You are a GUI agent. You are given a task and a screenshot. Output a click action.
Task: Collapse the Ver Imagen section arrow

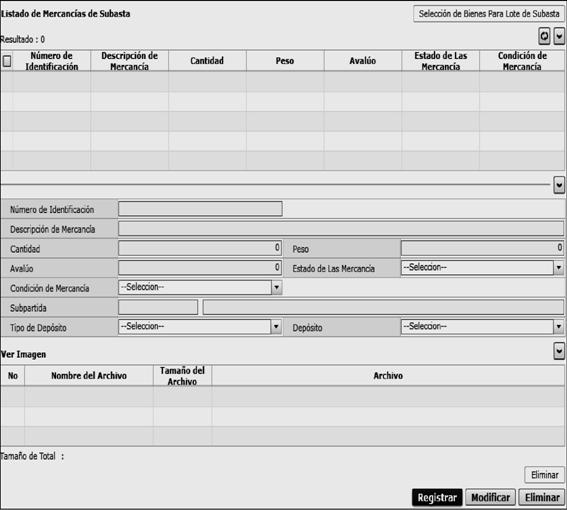[x=559, y=351]
